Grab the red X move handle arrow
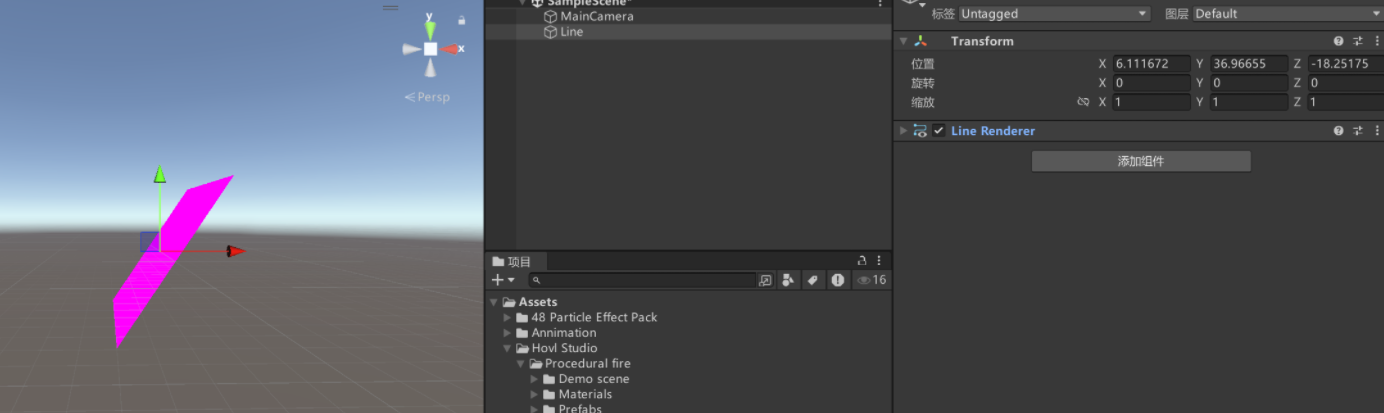 point(235,251)
